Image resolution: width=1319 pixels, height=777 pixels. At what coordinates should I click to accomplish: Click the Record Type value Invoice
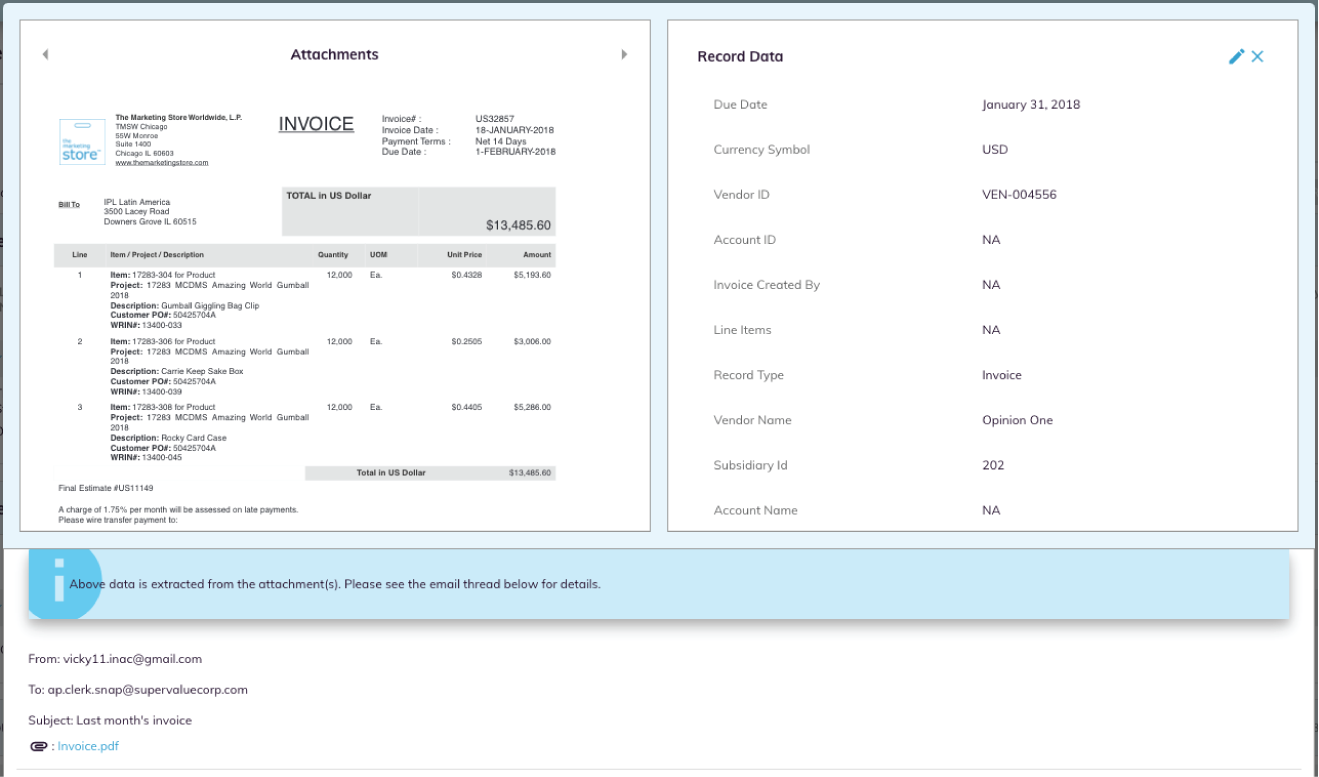(1002, 375)
